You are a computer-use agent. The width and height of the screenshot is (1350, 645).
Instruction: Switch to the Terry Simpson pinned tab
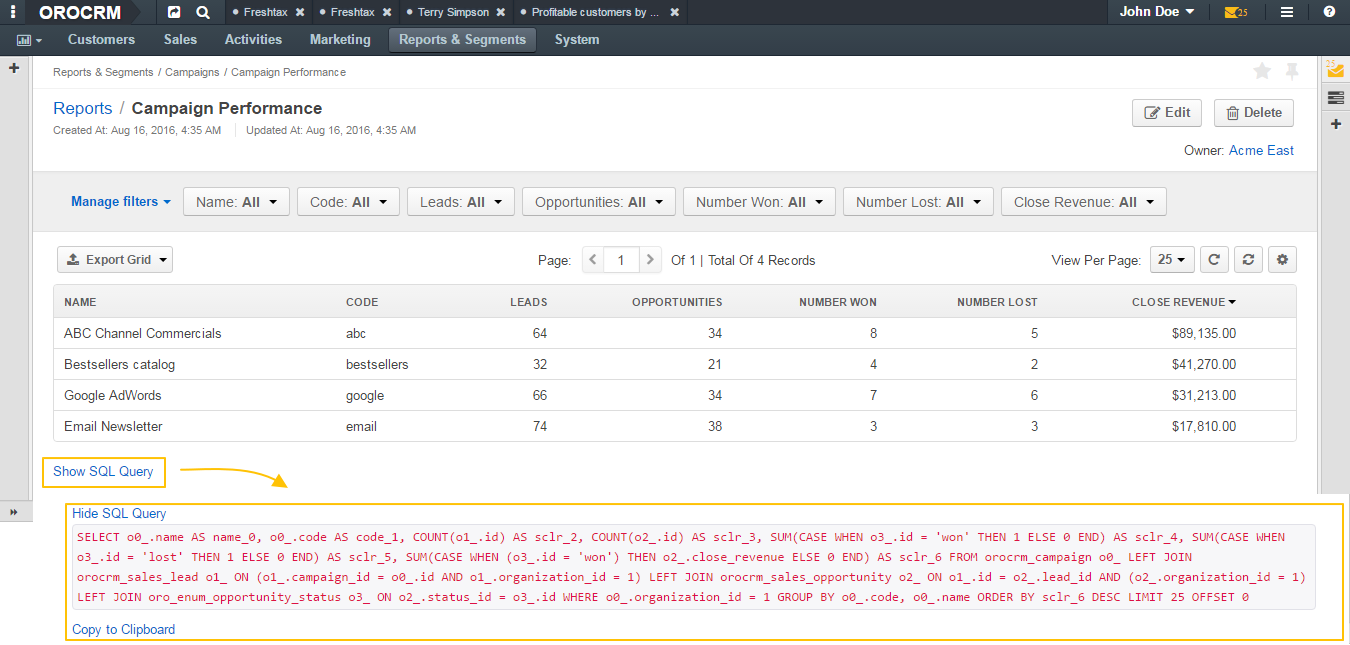coord(453,12)
